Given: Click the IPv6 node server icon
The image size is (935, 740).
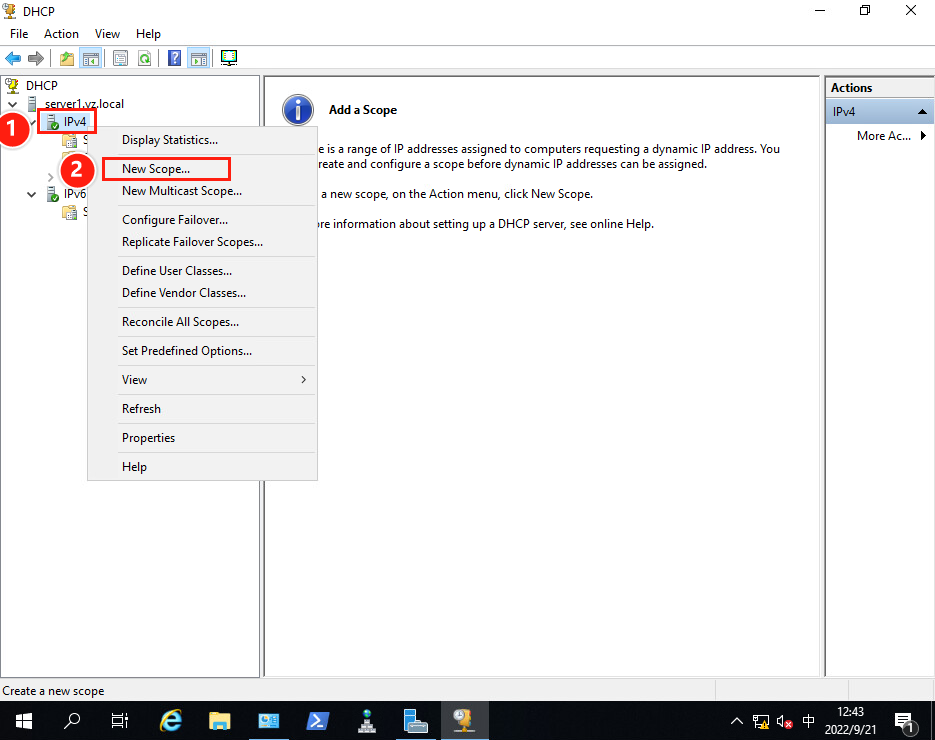Looking at the screenshot, I should [52, 194].
